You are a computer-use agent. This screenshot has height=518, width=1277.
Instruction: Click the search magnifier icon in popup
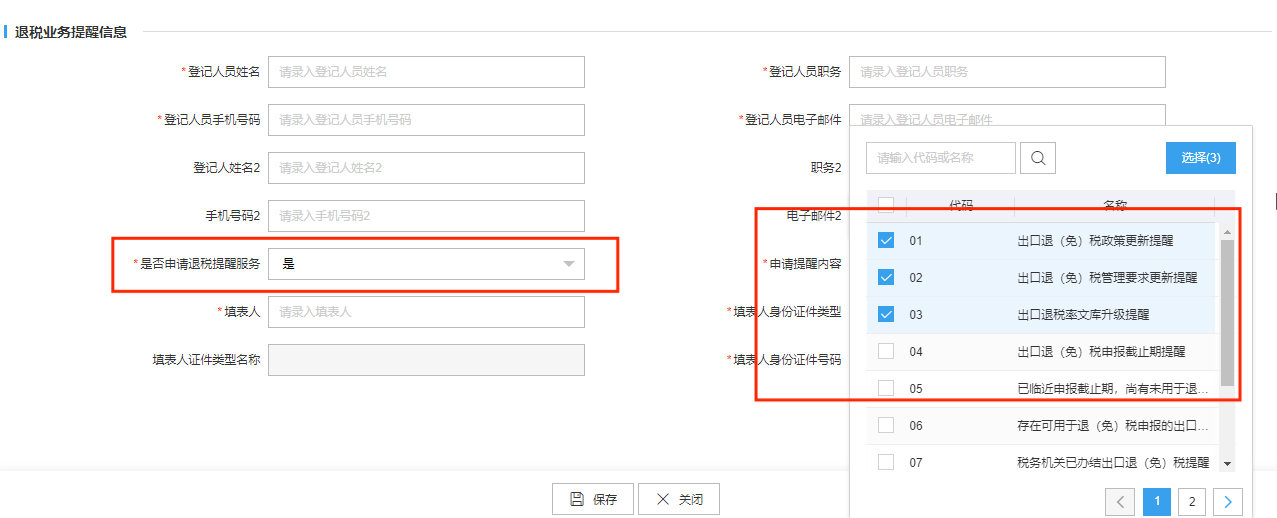(x=1039, y=158)
